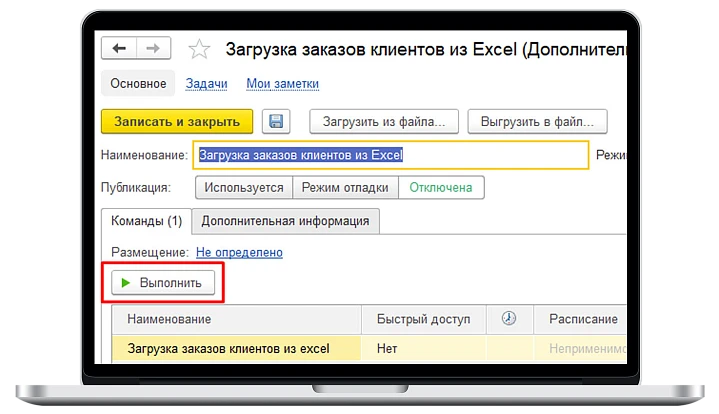Add form to favorites with star icon
719x414 pixels.
[x=200, y=50]
